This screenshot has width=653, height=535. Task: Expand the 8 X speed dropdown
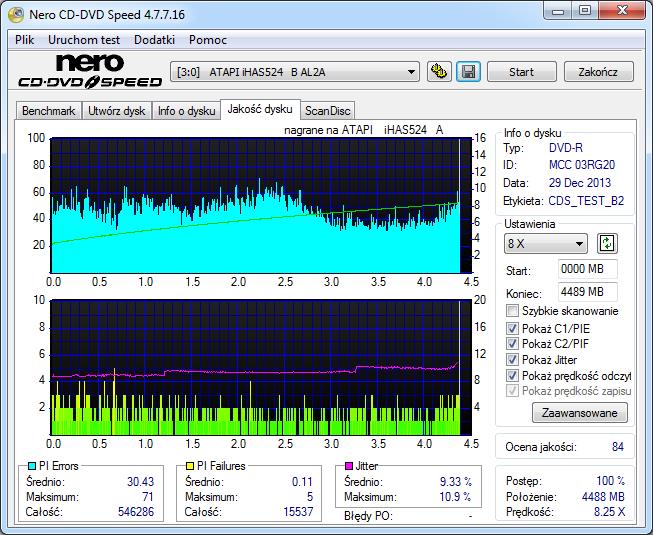[546, 244]
